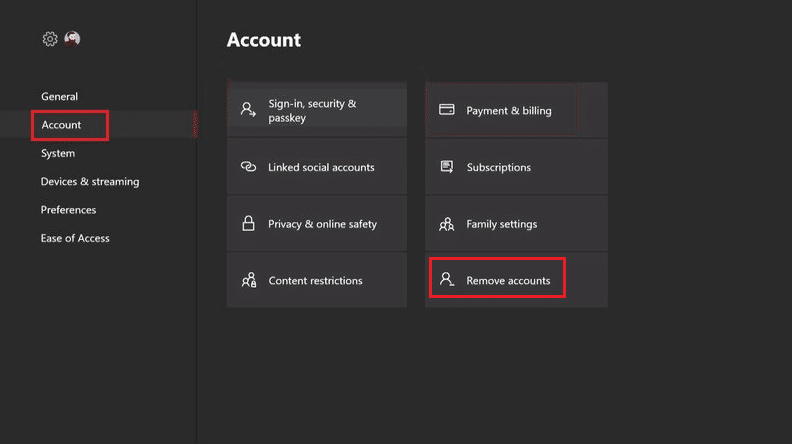Click the remove accounts person icon
792x444 pixels.
click(447, 280)
